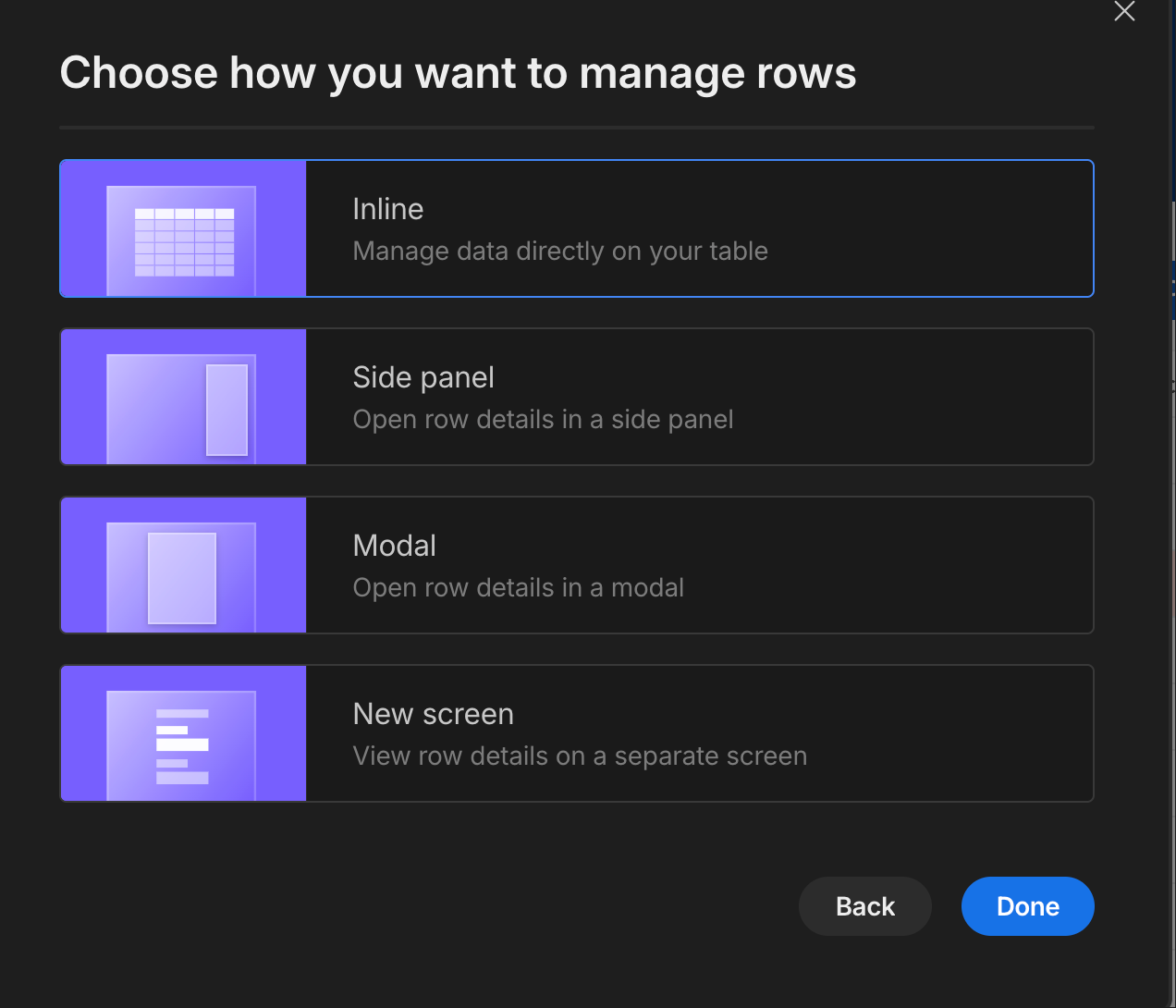Pick the Modal row details option
This screenshot has width=1176, height=1008.
tap(577, 565)
